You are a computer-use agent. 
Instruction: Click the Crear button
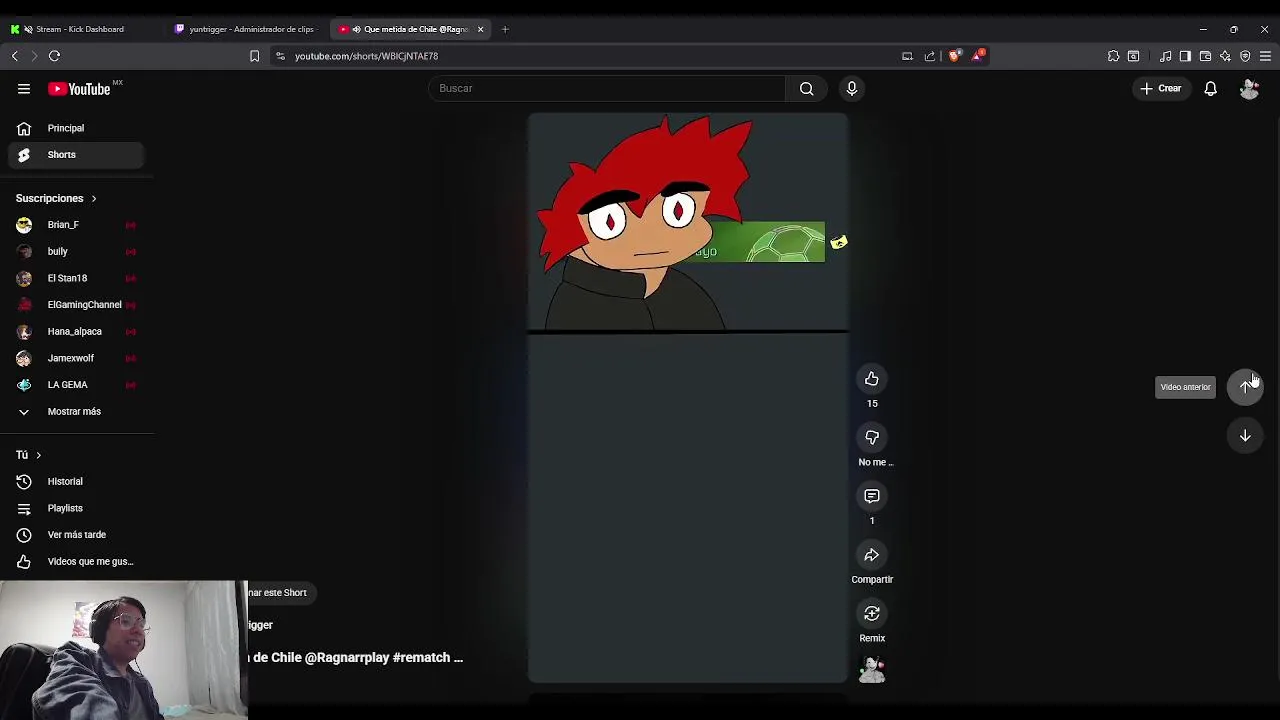1161,89
